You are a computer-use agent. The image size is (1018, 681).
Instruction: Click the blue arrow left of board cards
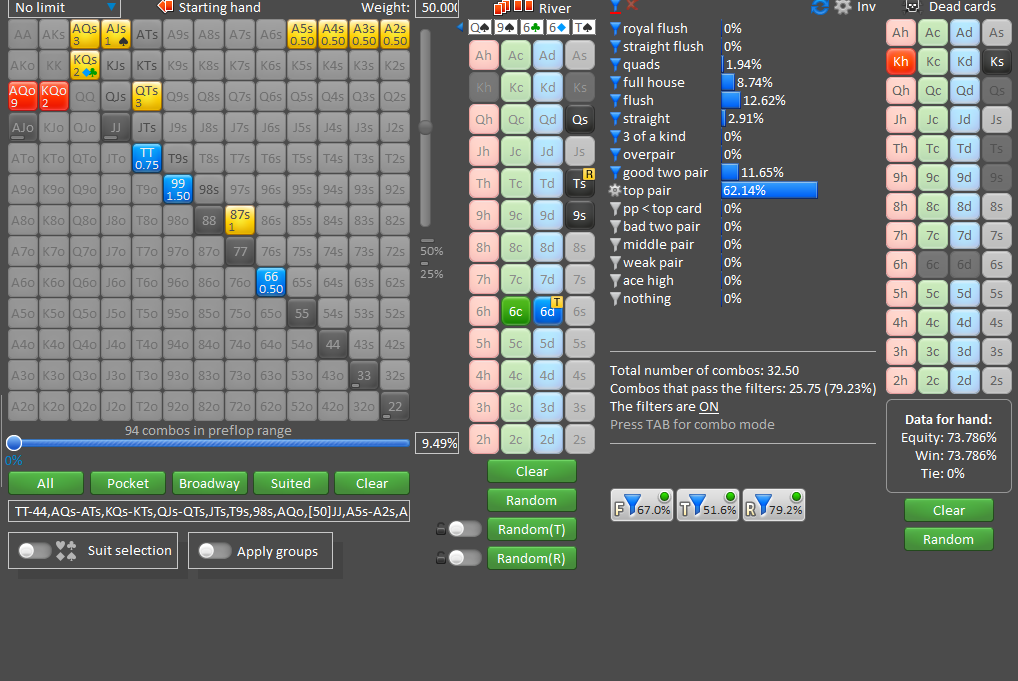460,27
